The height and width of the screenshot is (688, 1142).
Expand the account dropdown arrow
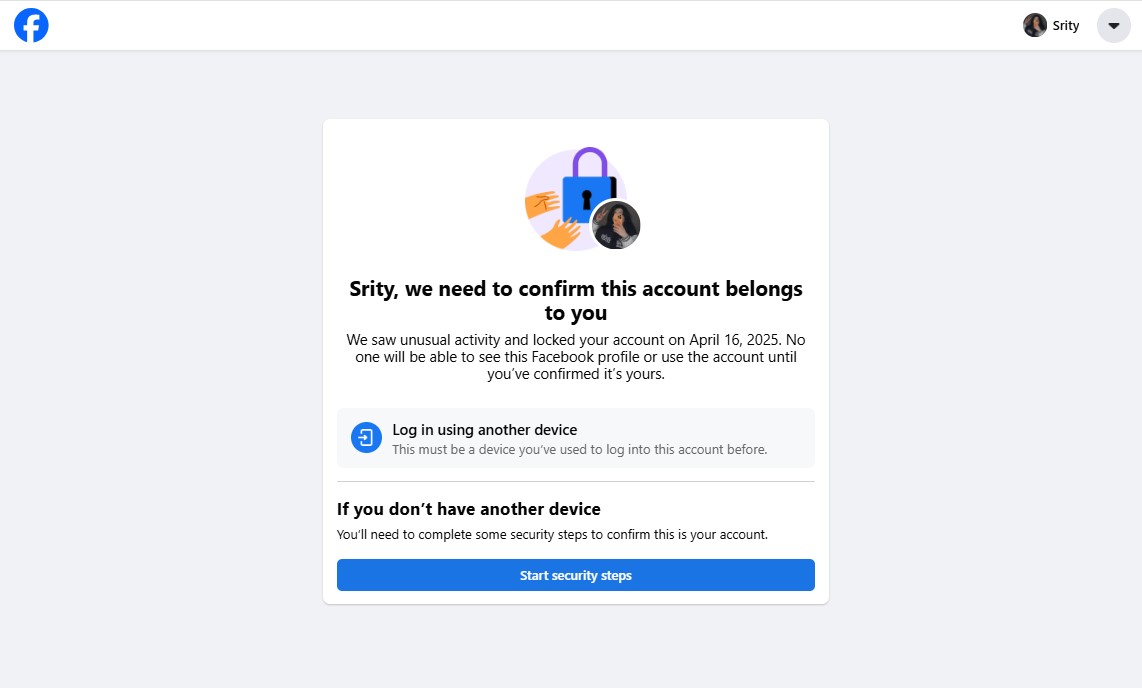1114,26
